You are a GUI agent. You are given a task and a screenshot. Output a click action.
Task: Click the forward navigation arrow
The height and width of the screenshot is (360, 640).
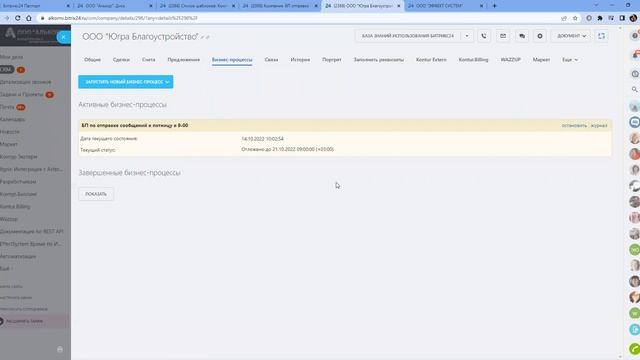point(7,18)
